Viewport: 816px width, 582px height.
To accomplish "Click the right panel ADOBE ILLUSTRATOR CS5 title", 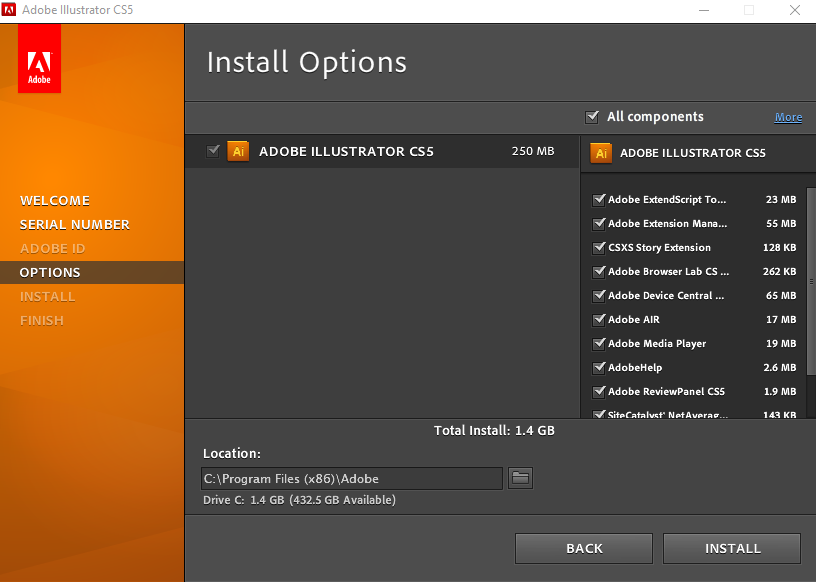I will pyautogui.click(x=693, y=153).
